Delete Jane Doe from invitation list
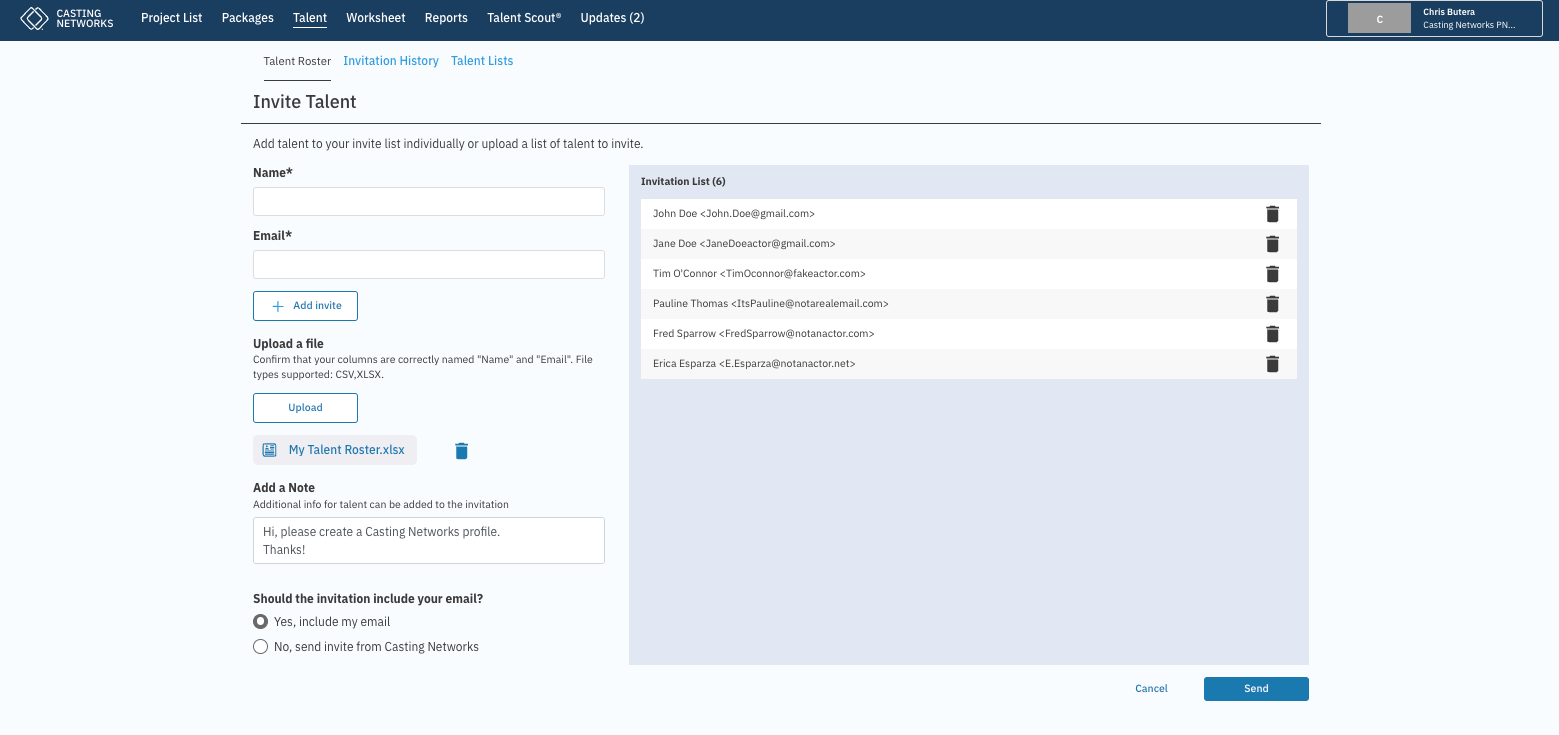Viewport: 1559px width, 735px height. (x=1272, y=244)
